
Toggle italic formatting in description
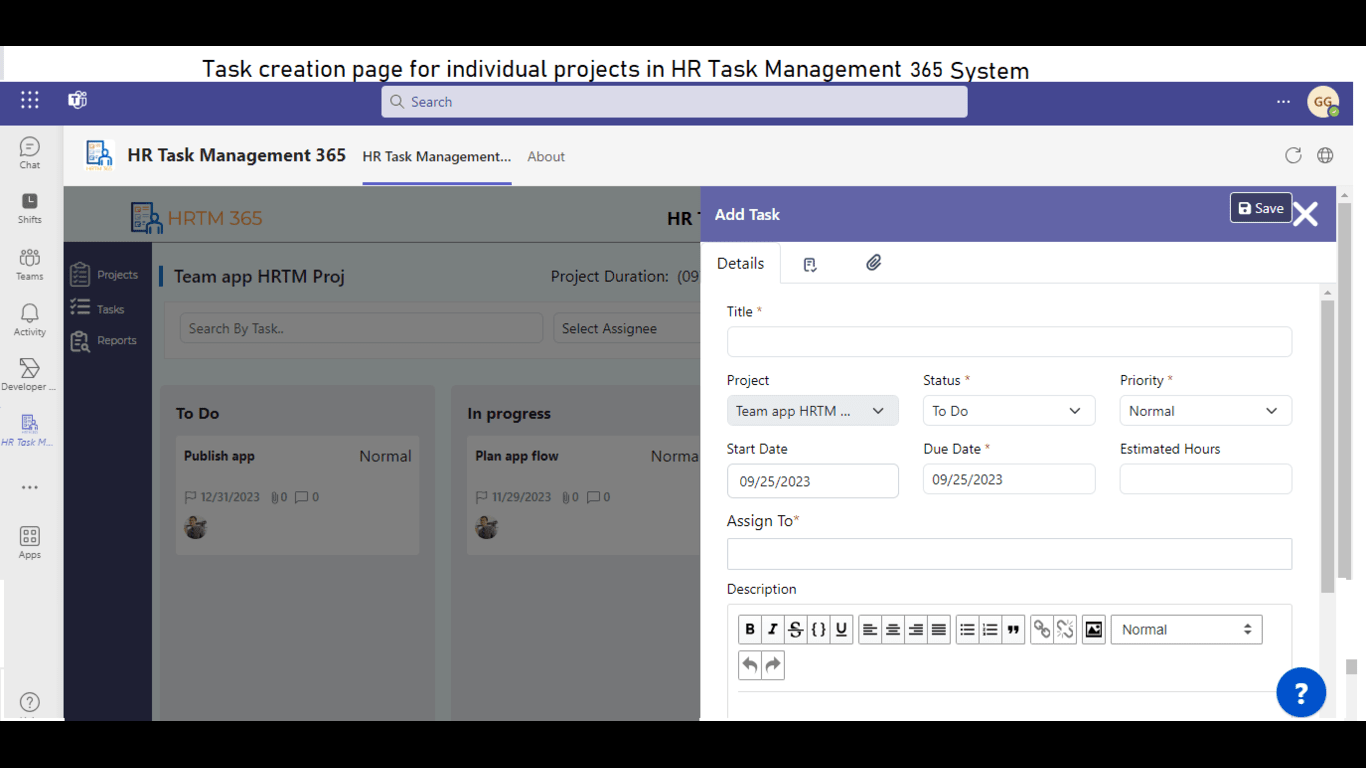tap(772, 629)
